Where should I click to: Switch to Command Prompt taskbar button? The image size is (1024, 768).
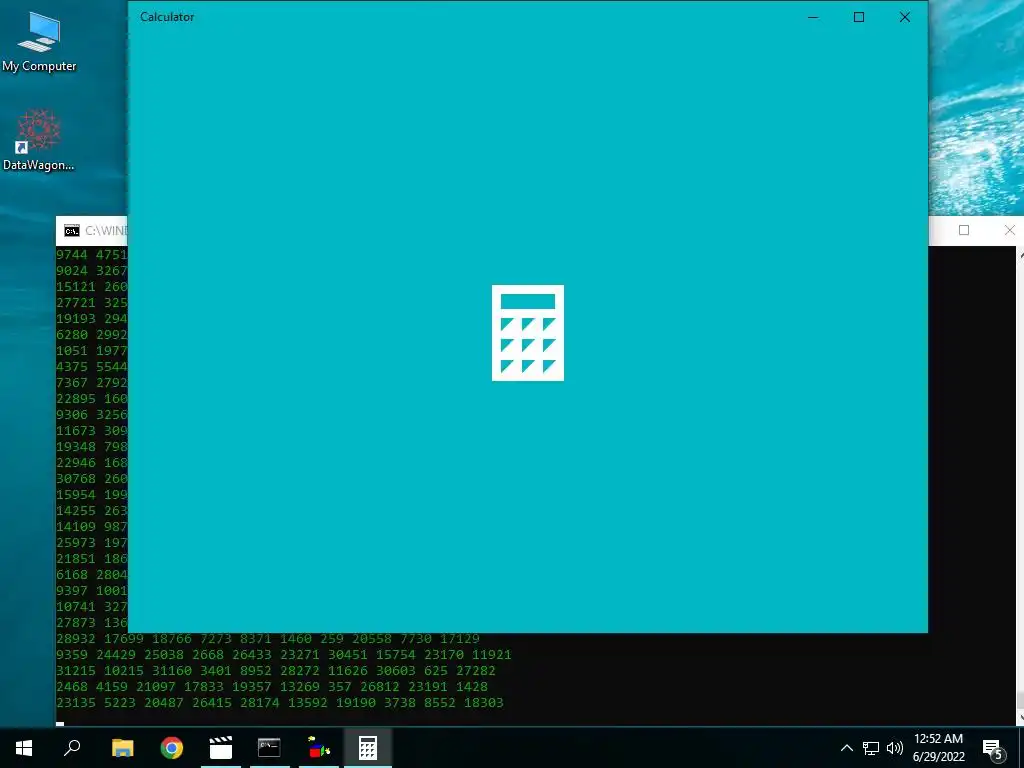[270, 748]
